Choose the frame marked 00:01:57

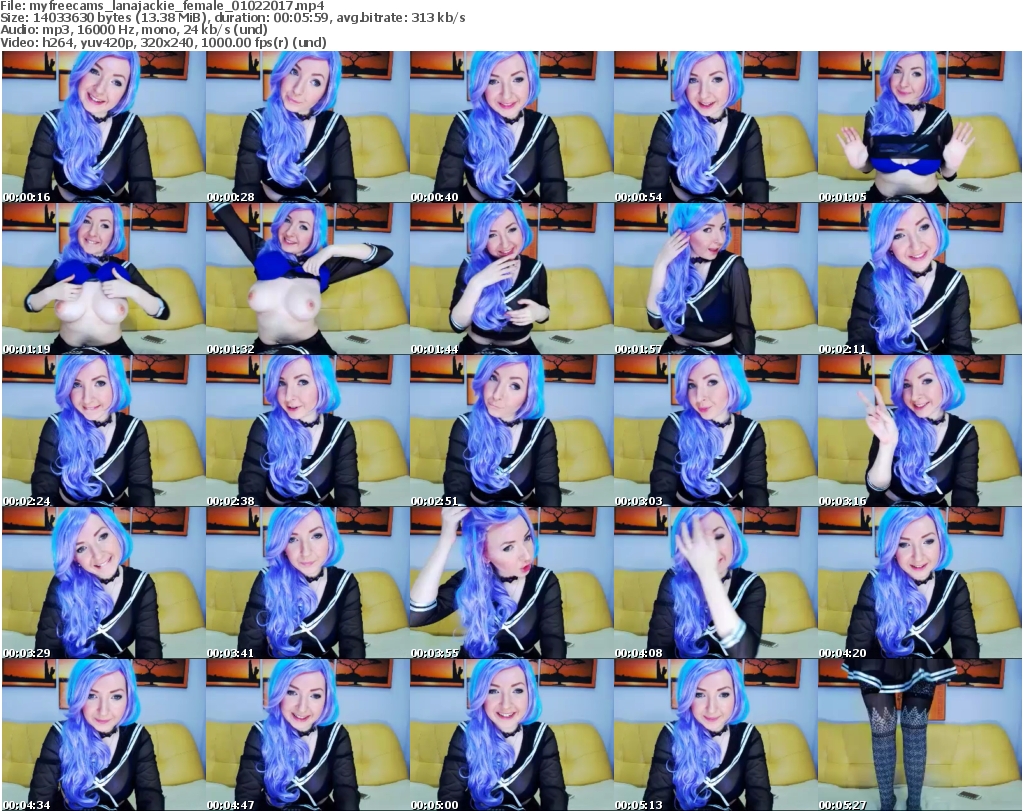[x=715, y=279]
